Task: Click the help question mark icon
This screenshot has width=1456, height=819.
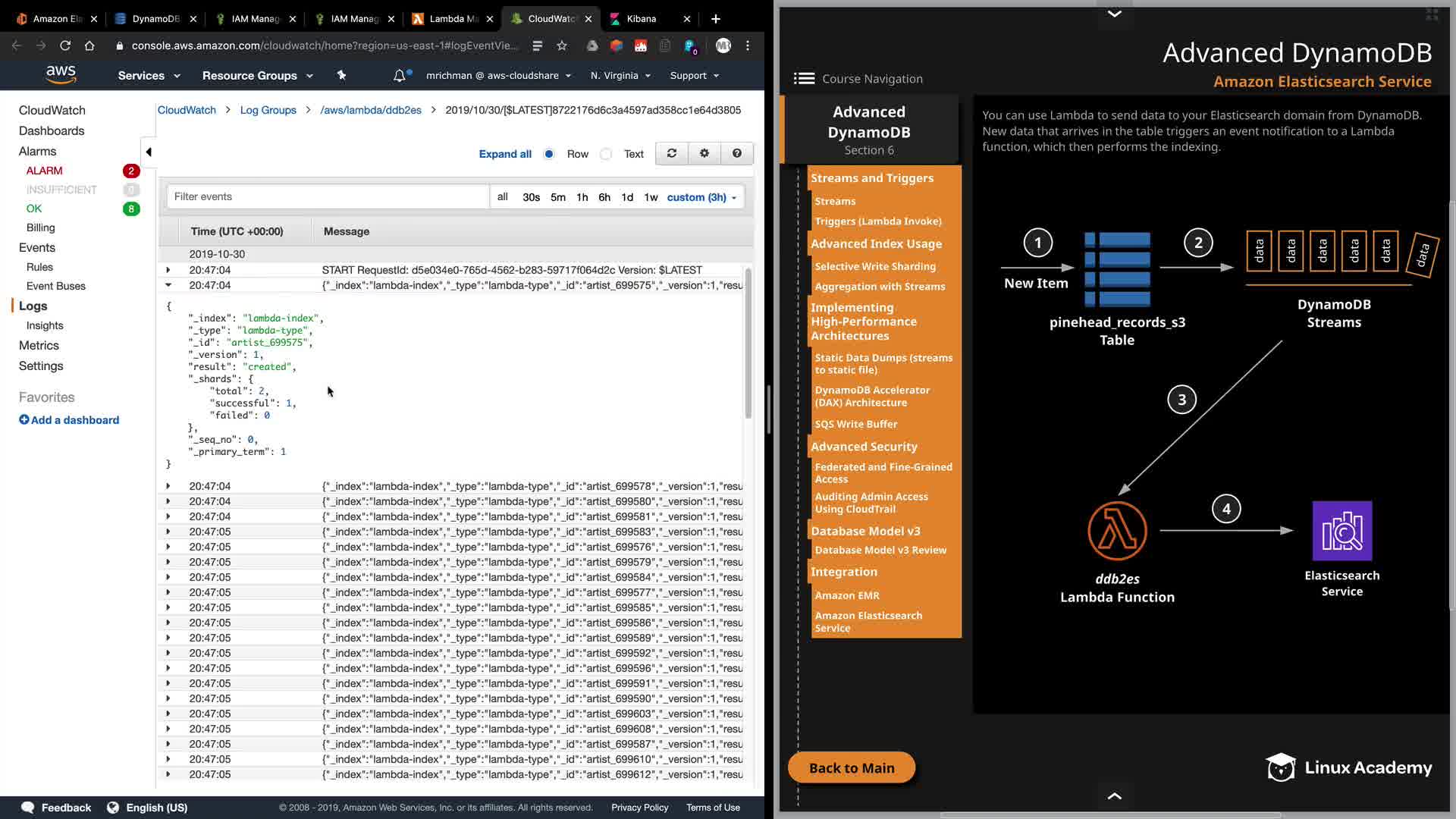Action: [x=736, y=153]
